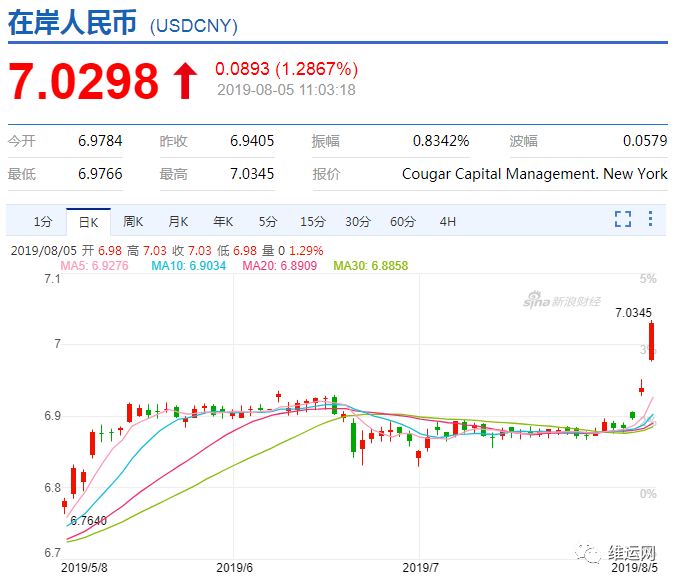The image size is (677, 583).
Task: Click the 0% right-axis percent label
Action: (x=648, y=494)
